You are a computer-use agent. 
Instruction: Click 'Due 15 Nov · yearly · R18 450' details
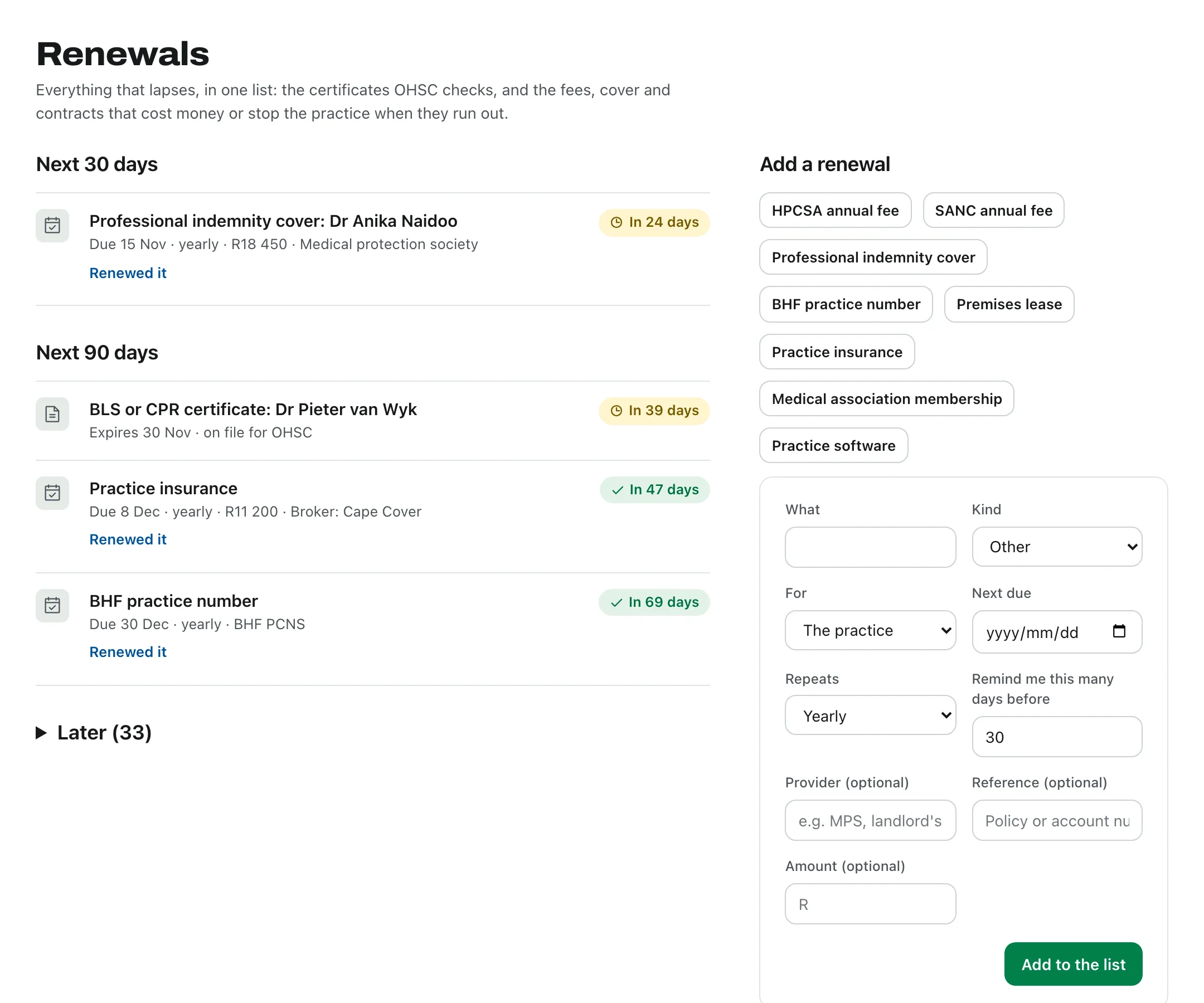[x=283, y=245]
